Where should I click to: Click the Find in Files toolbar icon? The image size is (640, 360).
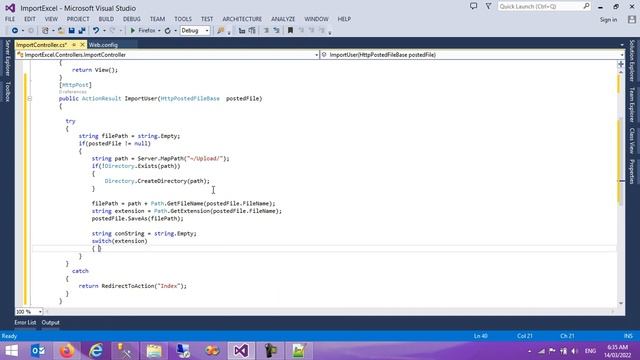click(221, 31)
